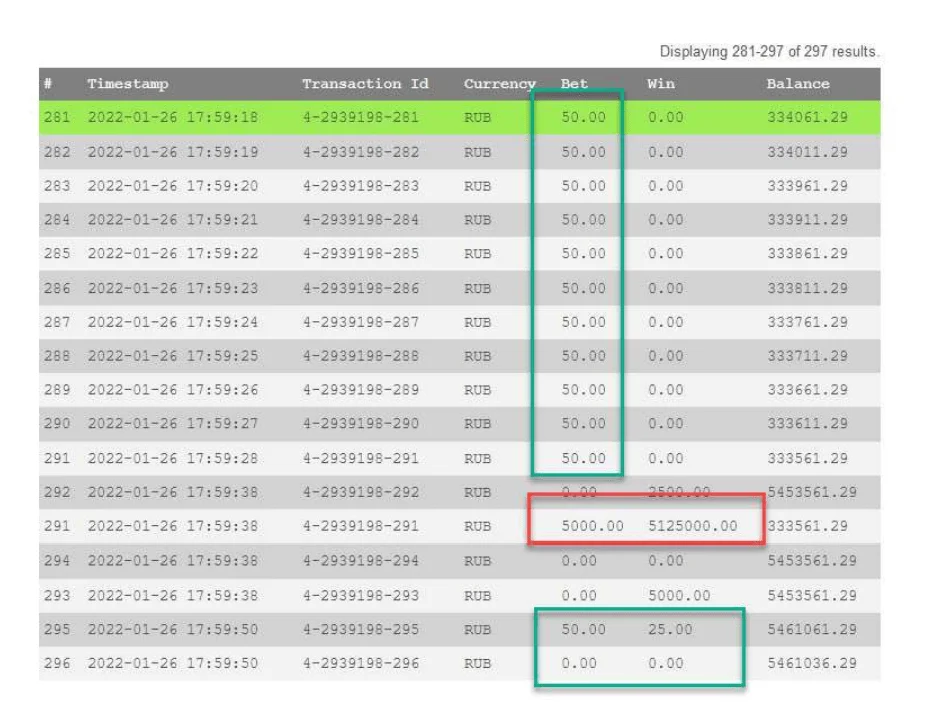Select win amount 5125000.00

[692, 526]
